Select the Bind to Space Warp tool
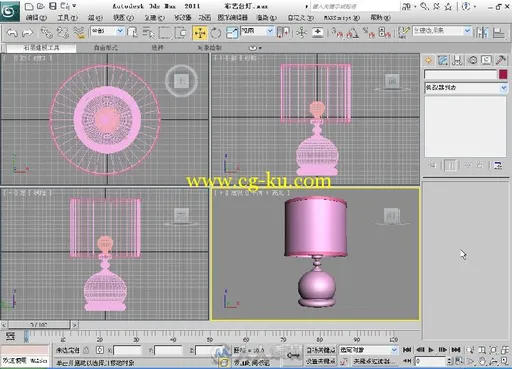Image resolution: width=512 pixels, height=369 pixels. tap(79, 32)
